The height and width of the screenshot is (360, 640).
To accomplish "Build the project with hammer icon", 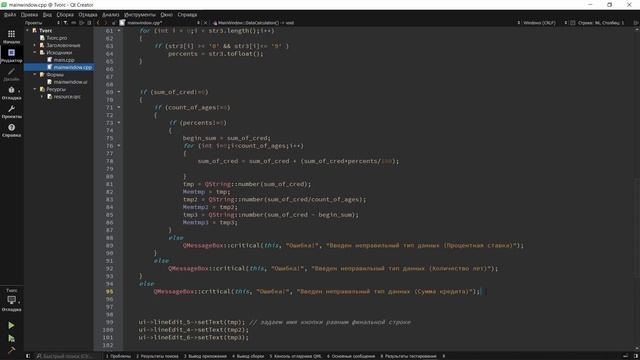I will [x=11, y=350].
